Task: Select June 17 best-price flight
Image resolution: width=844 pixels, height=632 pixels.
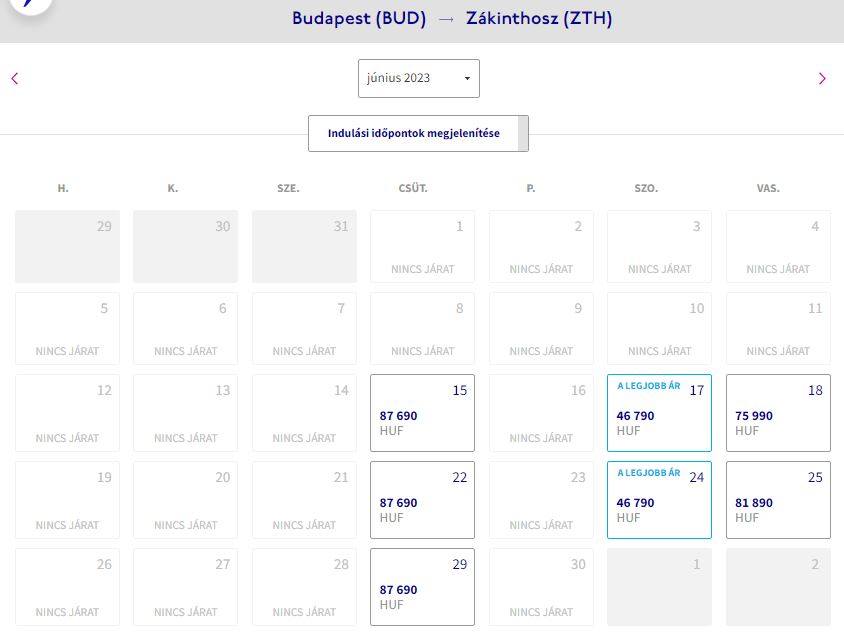Action: (x=659, y=413)
